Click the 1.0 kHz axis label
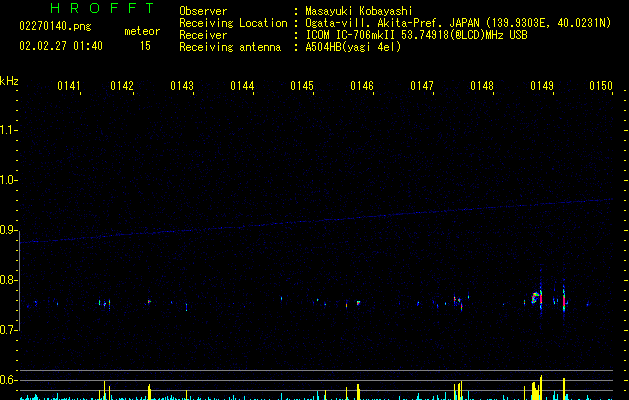The height and width of the screenshot is (400, 629). pyautogui.click(x=8, y=180)
